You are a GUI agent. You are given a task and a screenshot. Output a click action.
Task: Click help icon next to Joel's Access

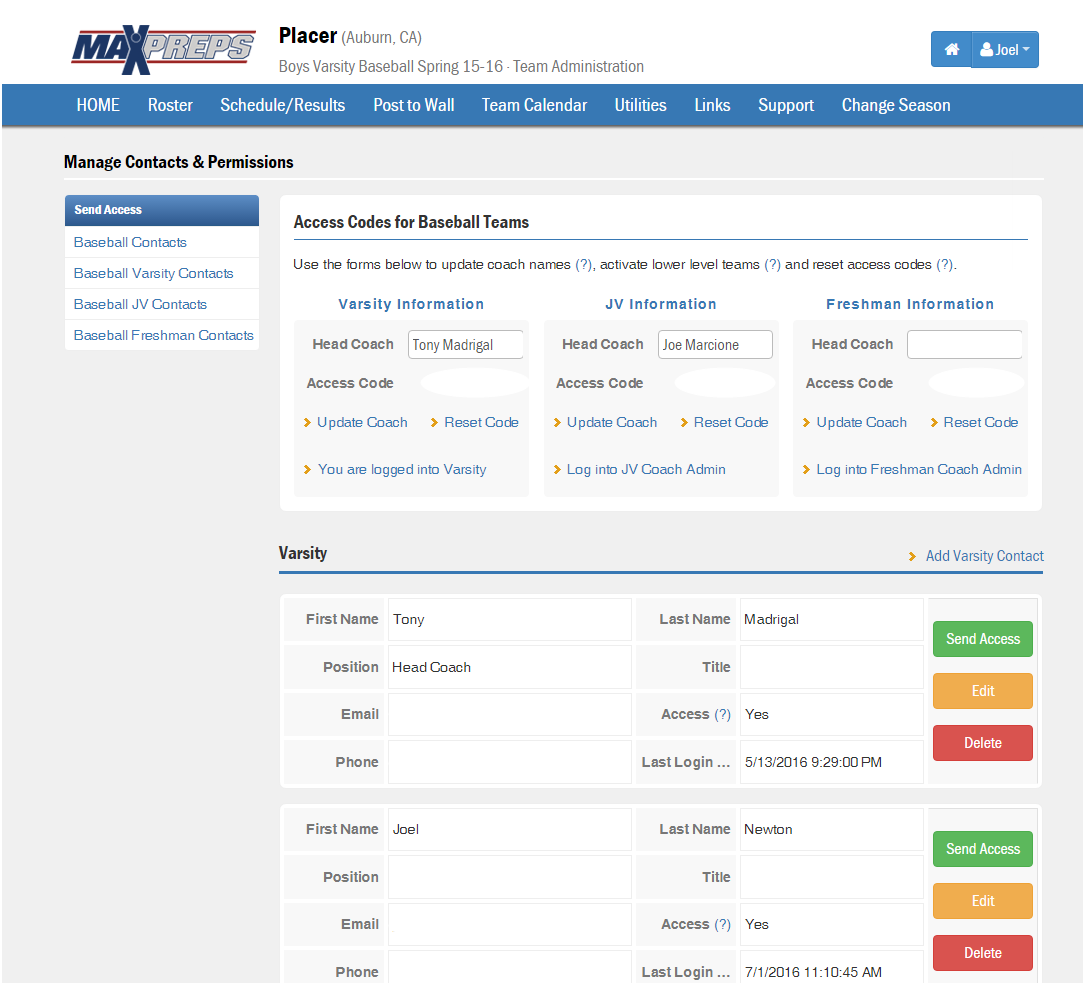[722, 925]
